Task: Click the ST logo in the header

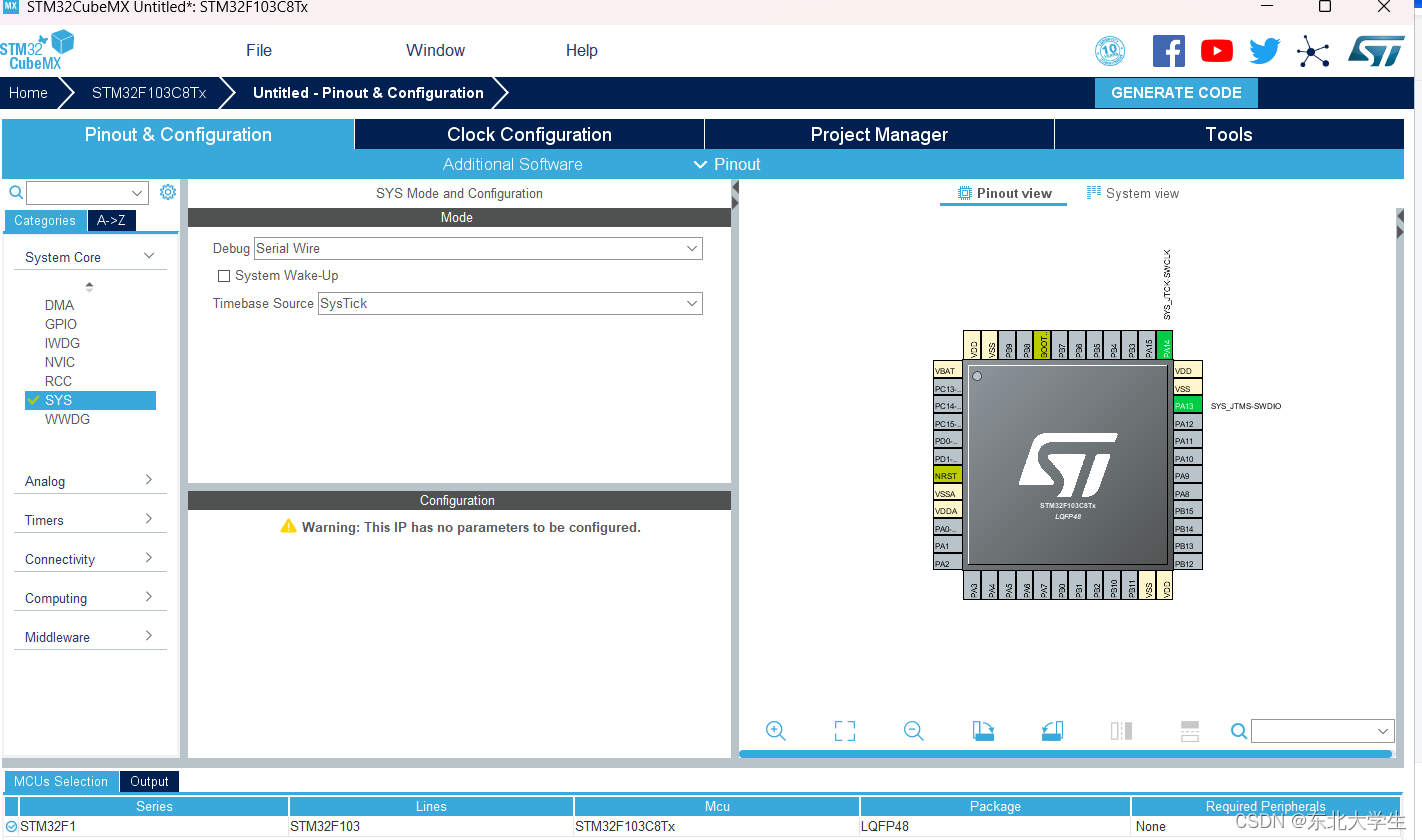Action: pyautogui.click(x=1376, y=51)
